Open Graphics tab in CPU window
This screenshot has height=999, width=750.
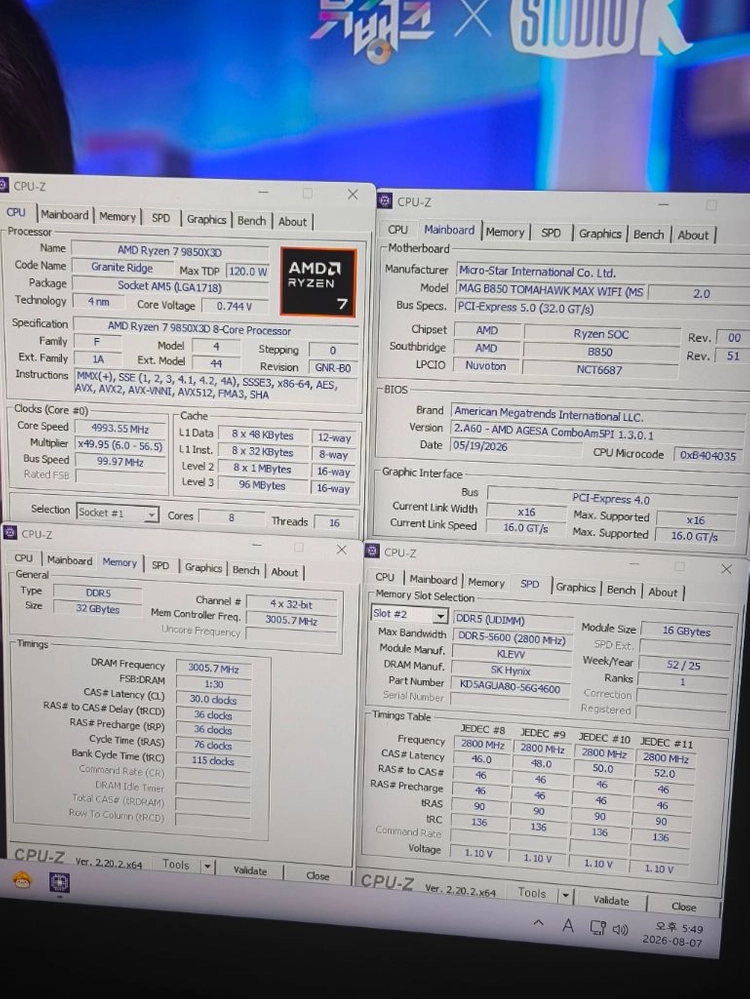tap(206, 219)
